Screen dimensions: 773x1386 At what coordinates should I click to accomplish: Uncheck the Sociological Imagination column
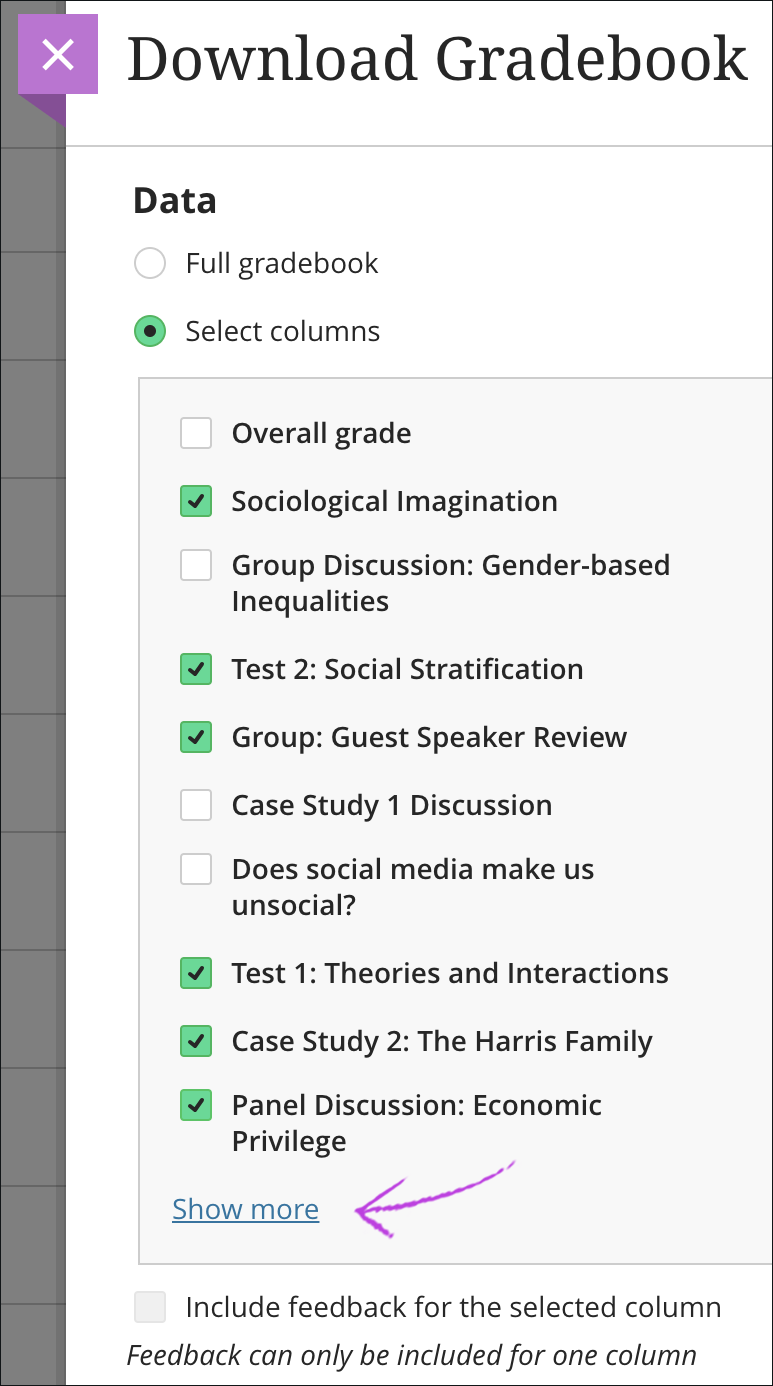pyautogui.click(x=196, y=502)
